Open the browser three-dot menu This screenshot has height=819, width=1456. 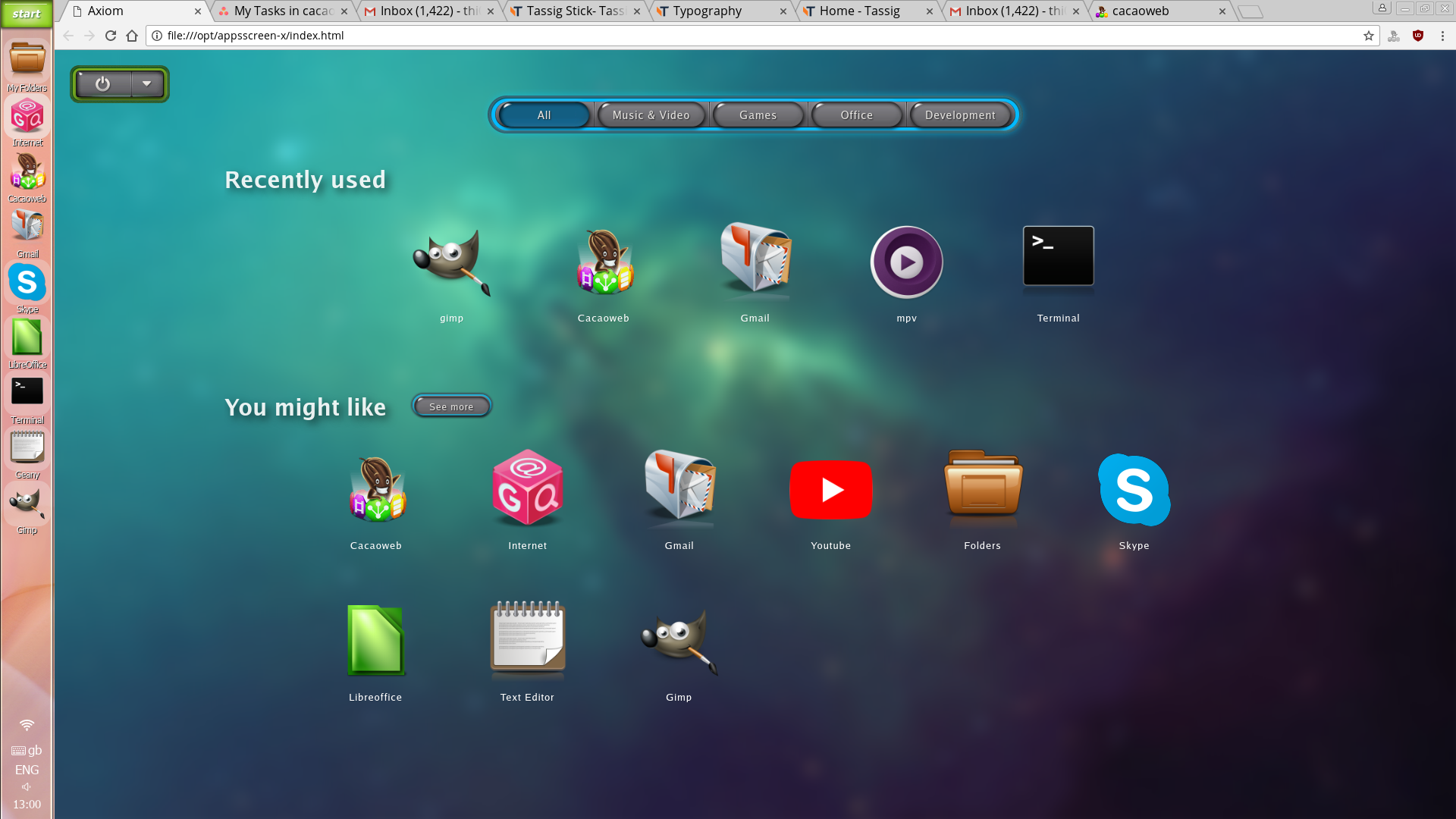tap(1442, 36)
